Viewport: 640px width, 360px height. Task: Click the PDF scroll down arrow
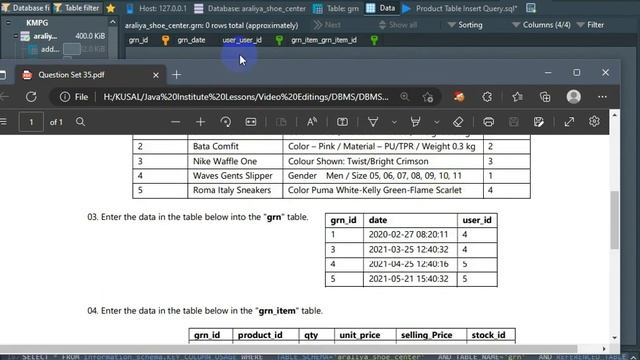pos(615,338)
